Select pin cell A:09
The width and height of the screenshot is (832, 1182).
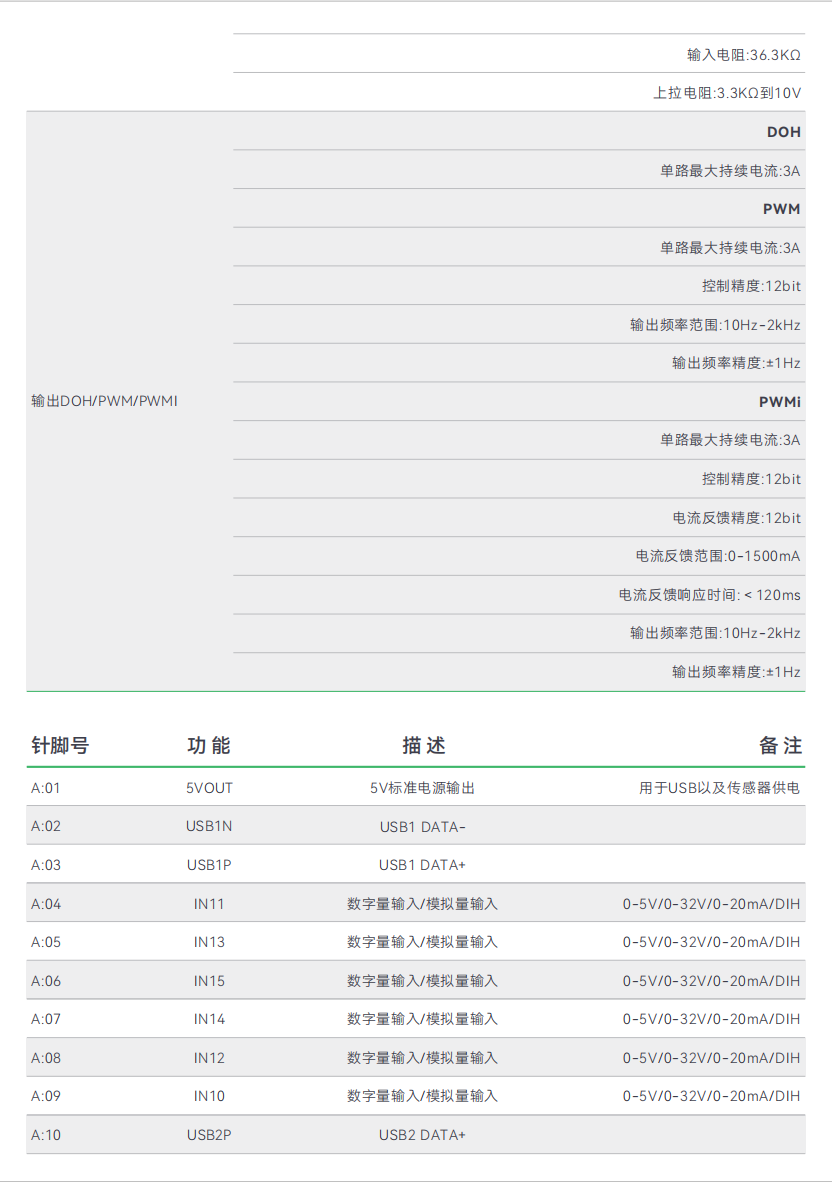pyautogui.click(x=45, y=1097)
